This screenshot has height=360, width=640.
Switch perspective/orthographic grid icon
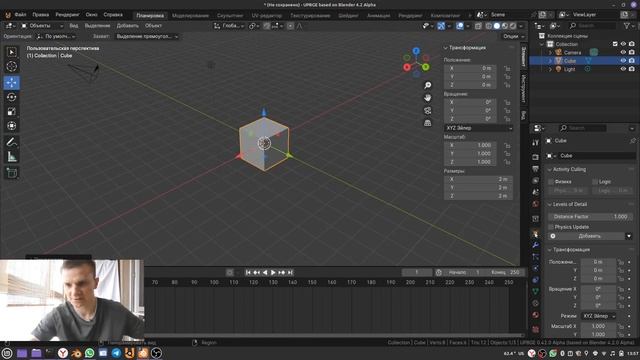click(x=427, y=123)
